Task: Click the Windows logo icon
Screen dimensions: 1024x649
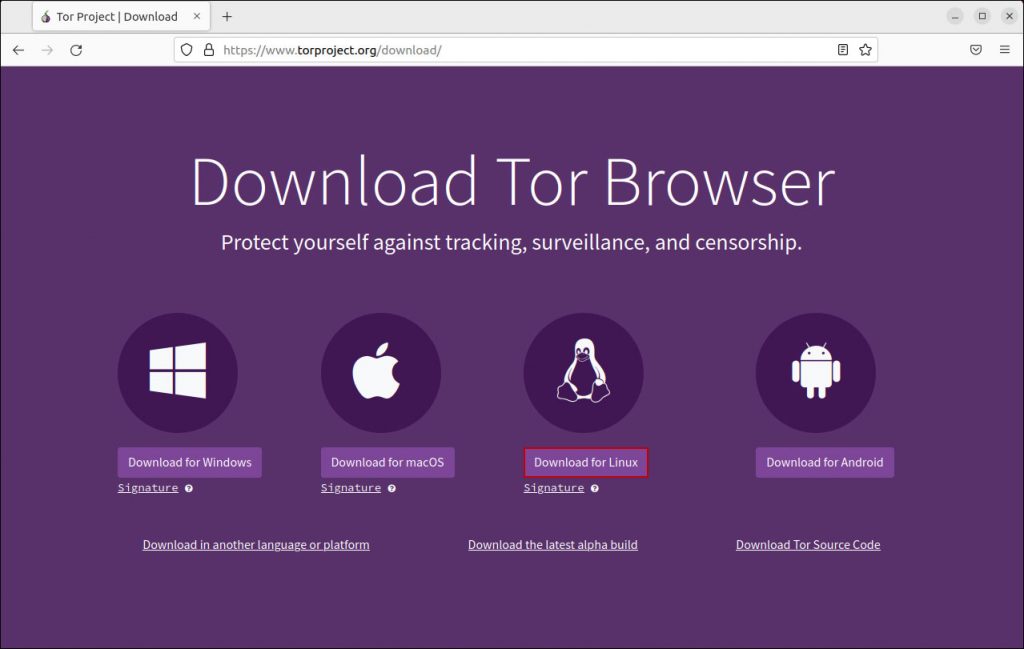Action: pyautogui.click(x=178, y=371)
